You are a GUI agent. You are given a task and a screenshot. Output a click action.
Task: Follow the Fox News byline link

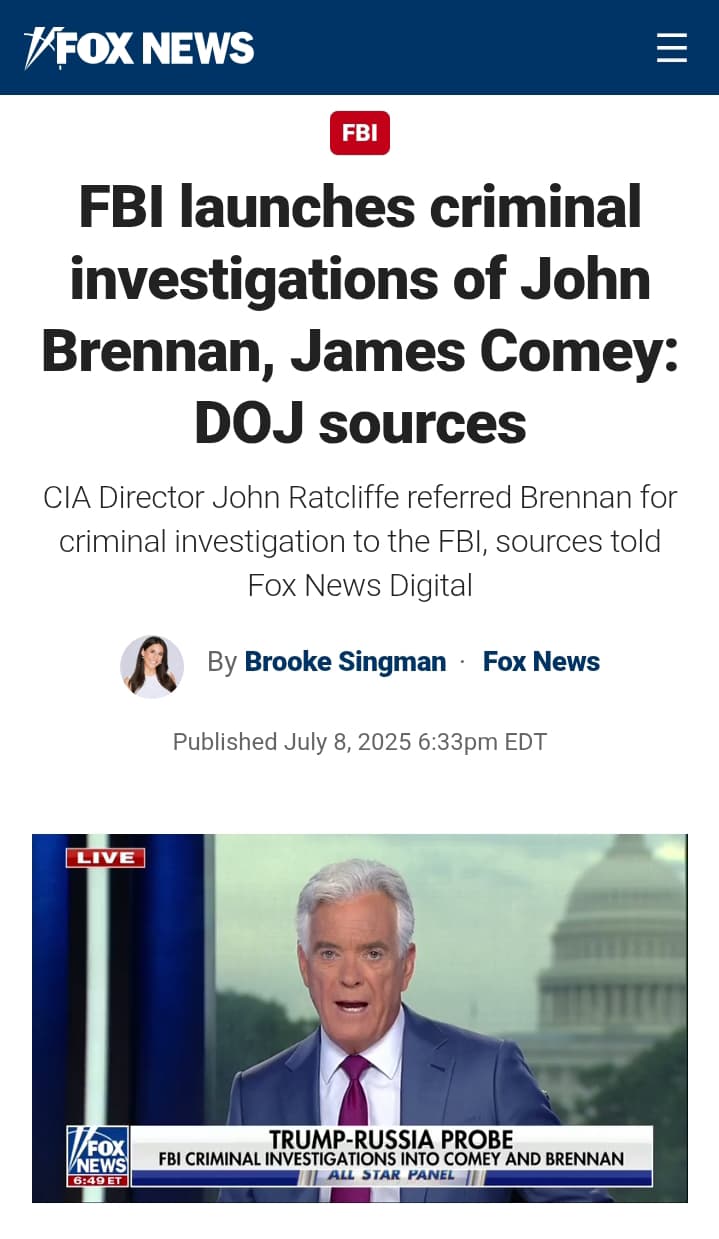point(541,662)
